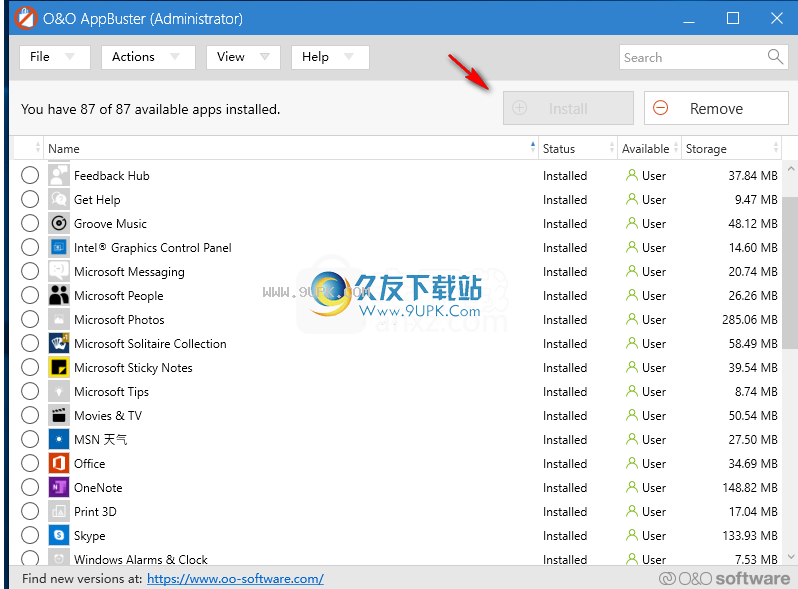Click the Microsoft Tips app icon
The image size is (798, 589).
pyautogui.click(x=59, y=391)
